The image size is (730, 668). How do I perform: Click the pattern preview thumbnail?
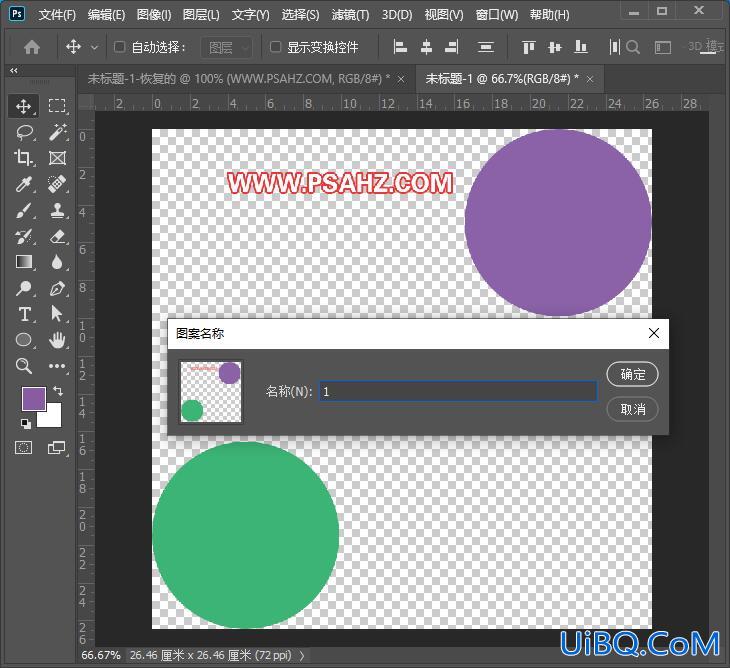pos(211,392)
